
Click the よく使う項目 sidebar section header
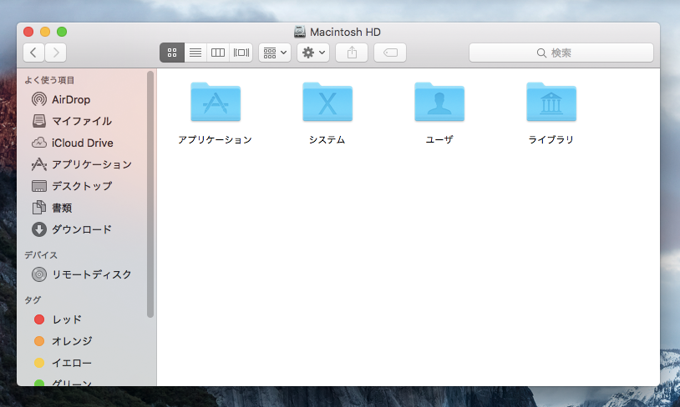[x=49, y=80]
